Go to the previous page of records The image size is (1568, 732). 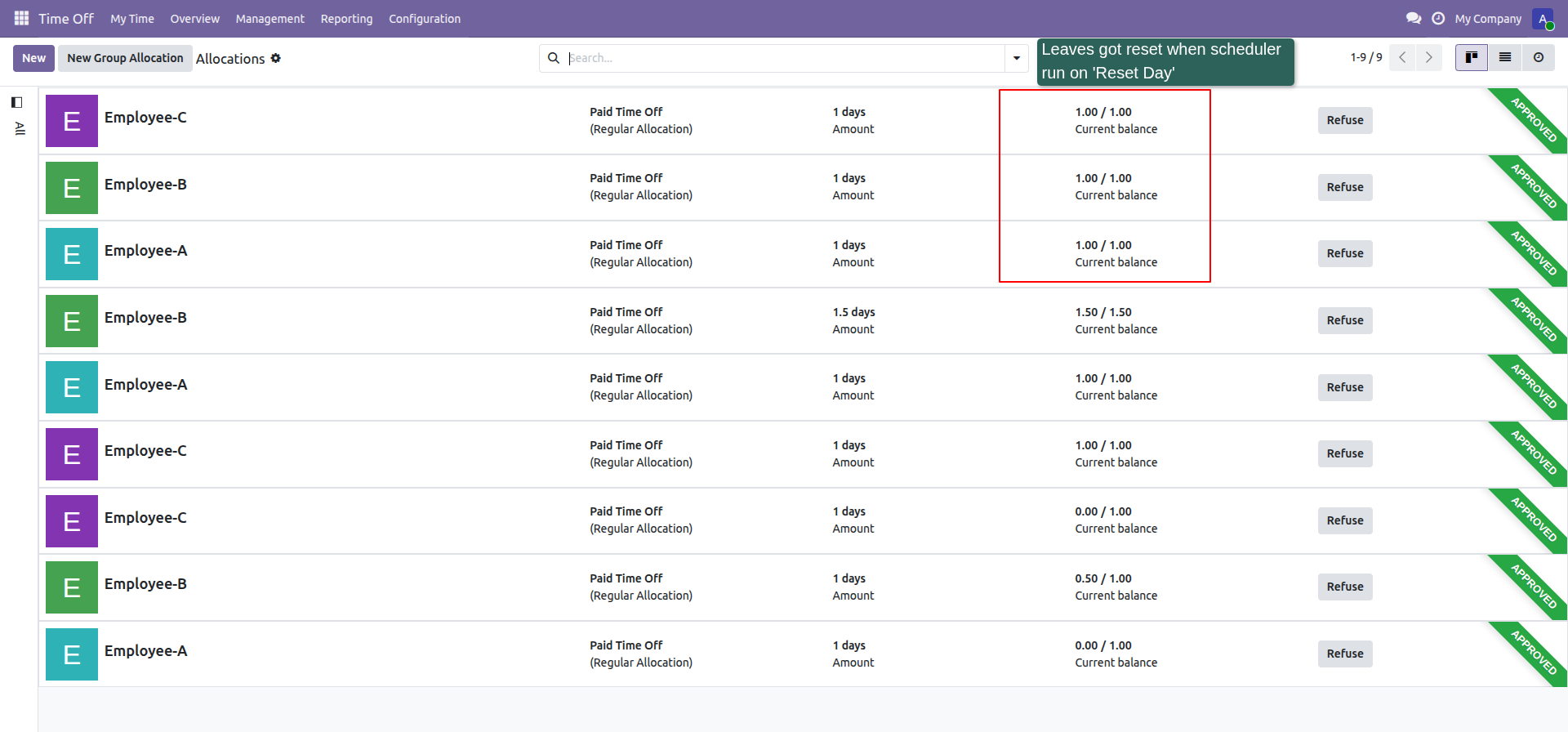[1402, 57]
